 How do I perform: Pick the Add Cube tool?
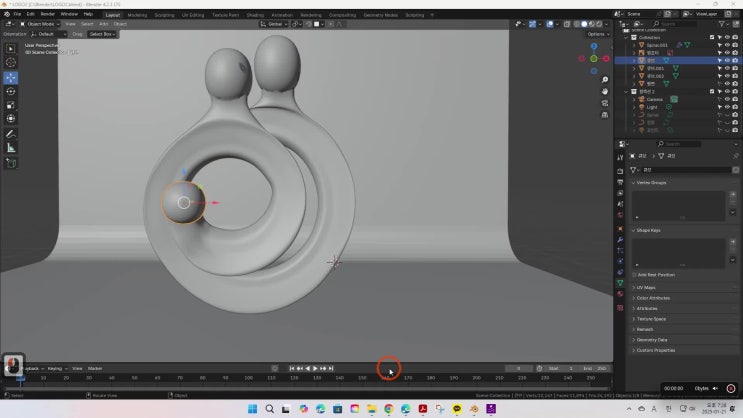click(x=11, y=162)
